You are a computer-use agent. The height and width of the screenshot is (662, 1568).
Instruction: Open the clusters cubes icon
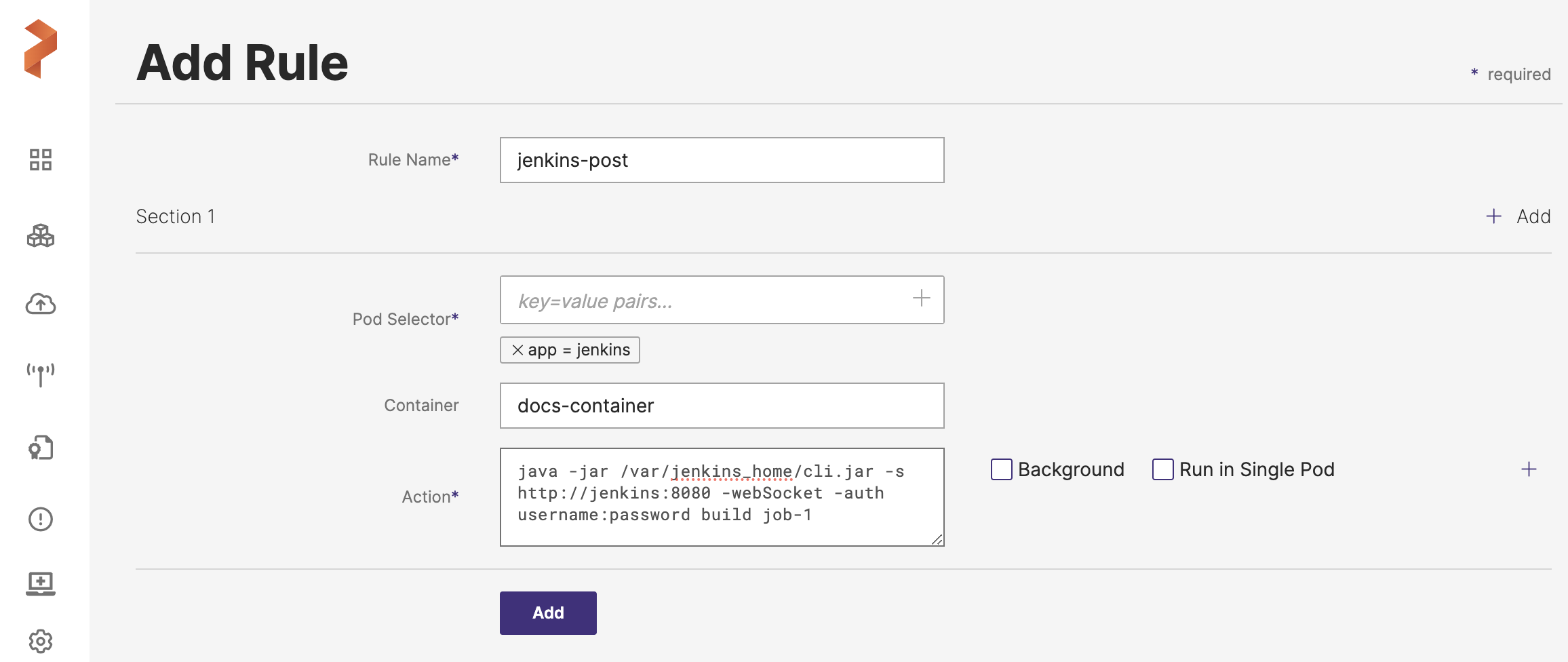point(41,236)
